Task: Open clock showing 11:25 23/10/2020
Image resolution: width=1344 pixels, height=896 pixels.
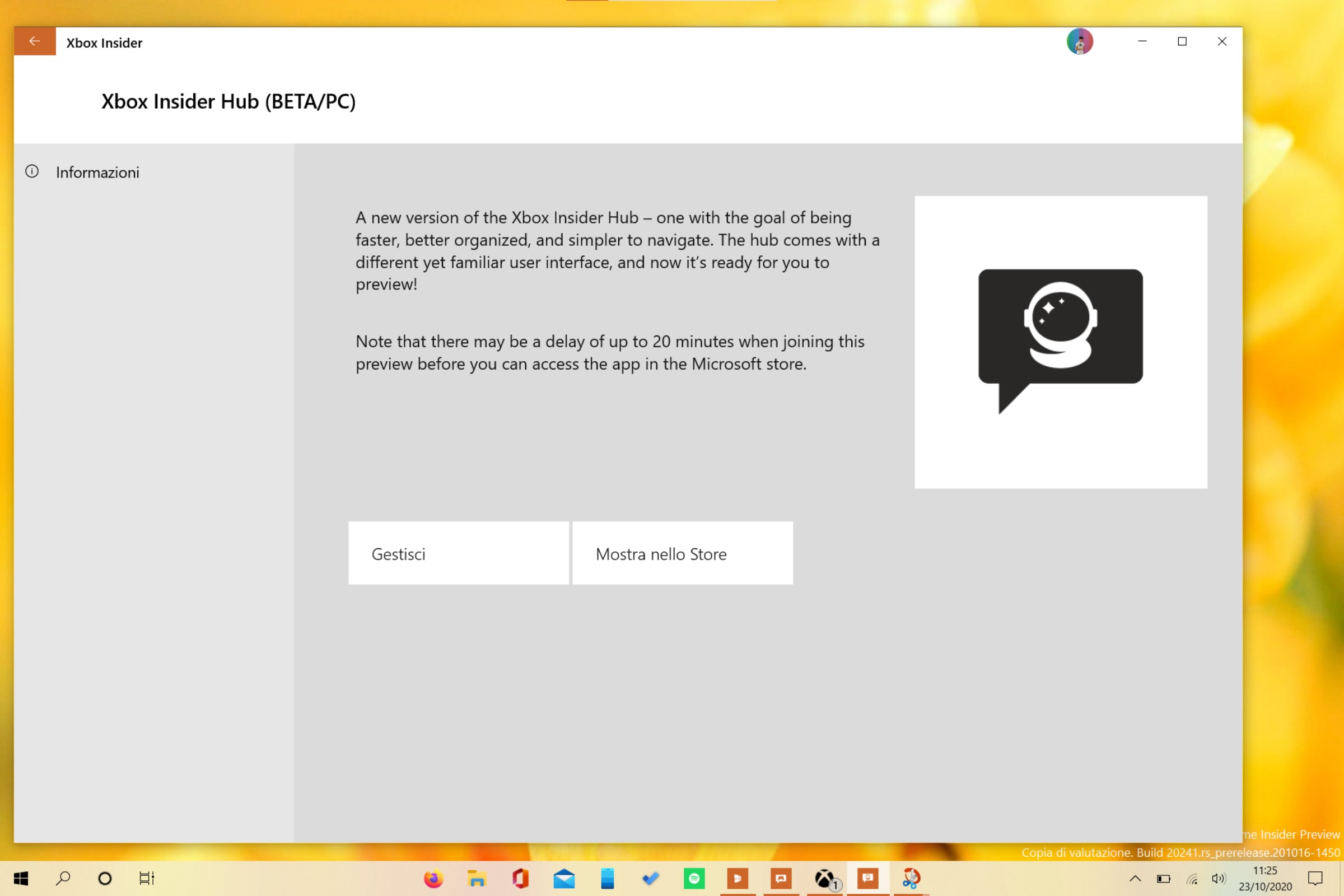Action: pyautogui.click(x=1265, y=878)
